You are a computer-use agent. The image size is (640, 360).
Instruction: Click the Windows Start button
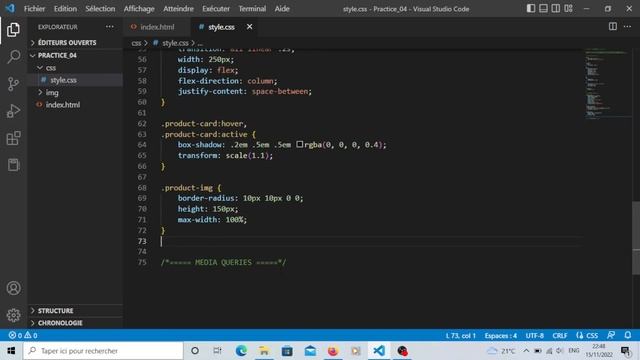click(x=11, y=351)
